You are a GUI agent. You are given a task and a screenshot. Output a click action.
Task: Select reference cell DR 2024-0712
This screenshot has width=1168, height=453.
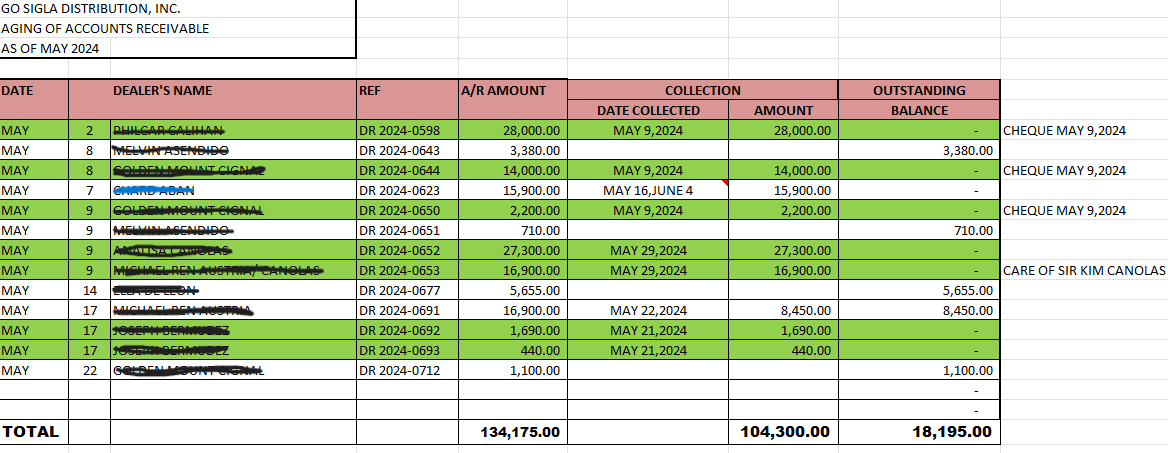pyautogui.click(x=407, y=370)
